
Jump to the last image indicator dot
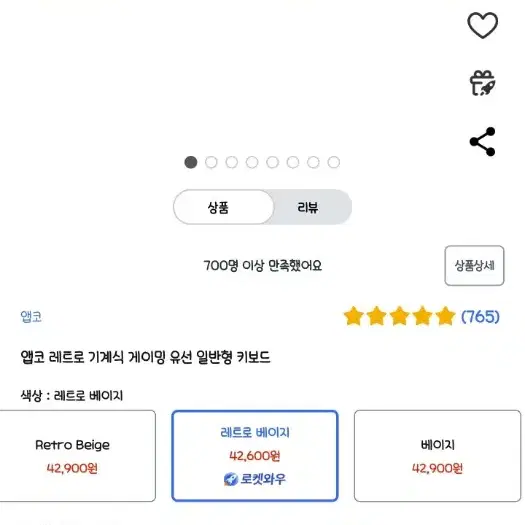334,162
